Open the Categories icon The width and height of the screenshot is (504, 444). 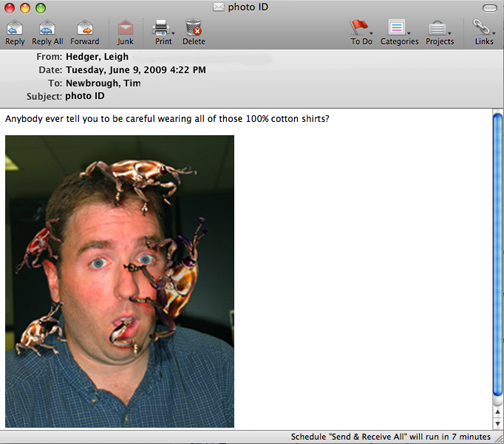pos(397,27)
